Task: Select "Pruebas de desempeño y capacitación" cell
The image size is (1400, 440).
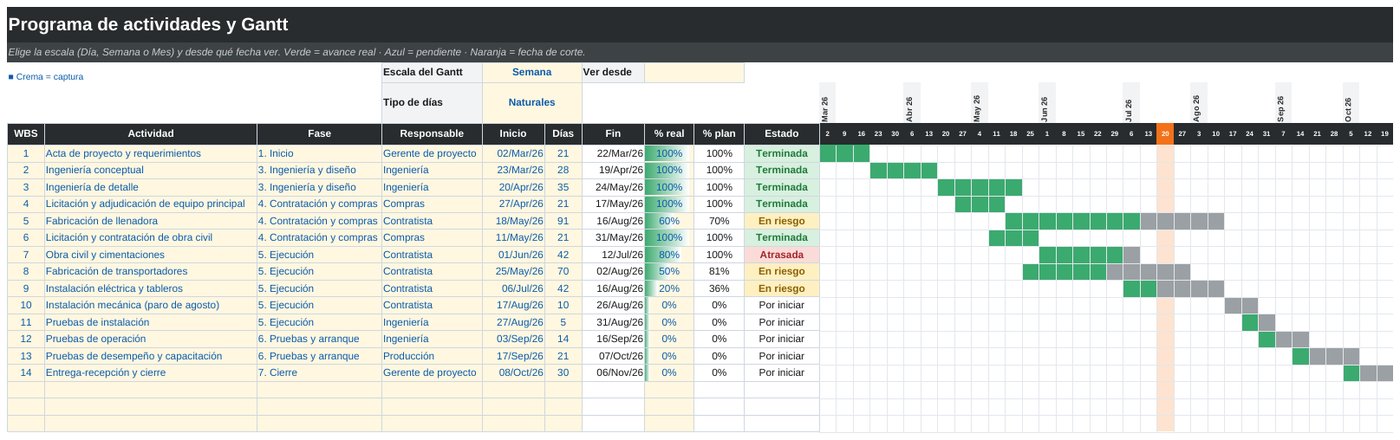Action: coord(151,356)
